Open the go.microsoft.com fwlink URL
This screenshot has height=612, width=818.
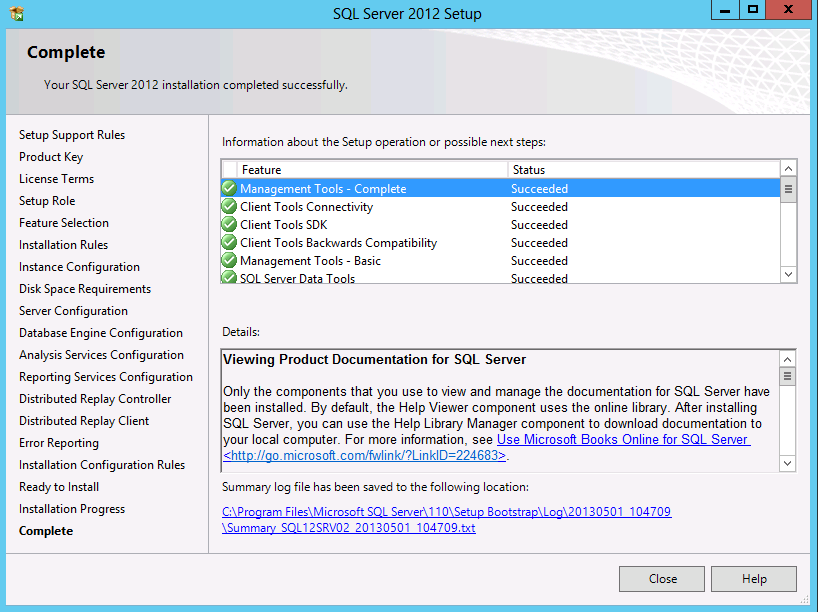tap(365, 455)
